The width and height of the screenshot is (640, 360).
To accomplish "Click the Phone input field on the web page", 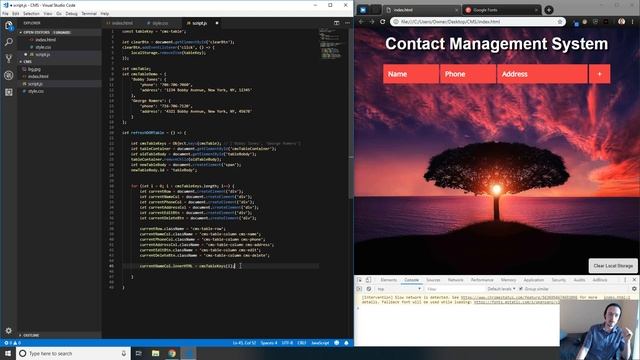I will (x=468, y=74).
